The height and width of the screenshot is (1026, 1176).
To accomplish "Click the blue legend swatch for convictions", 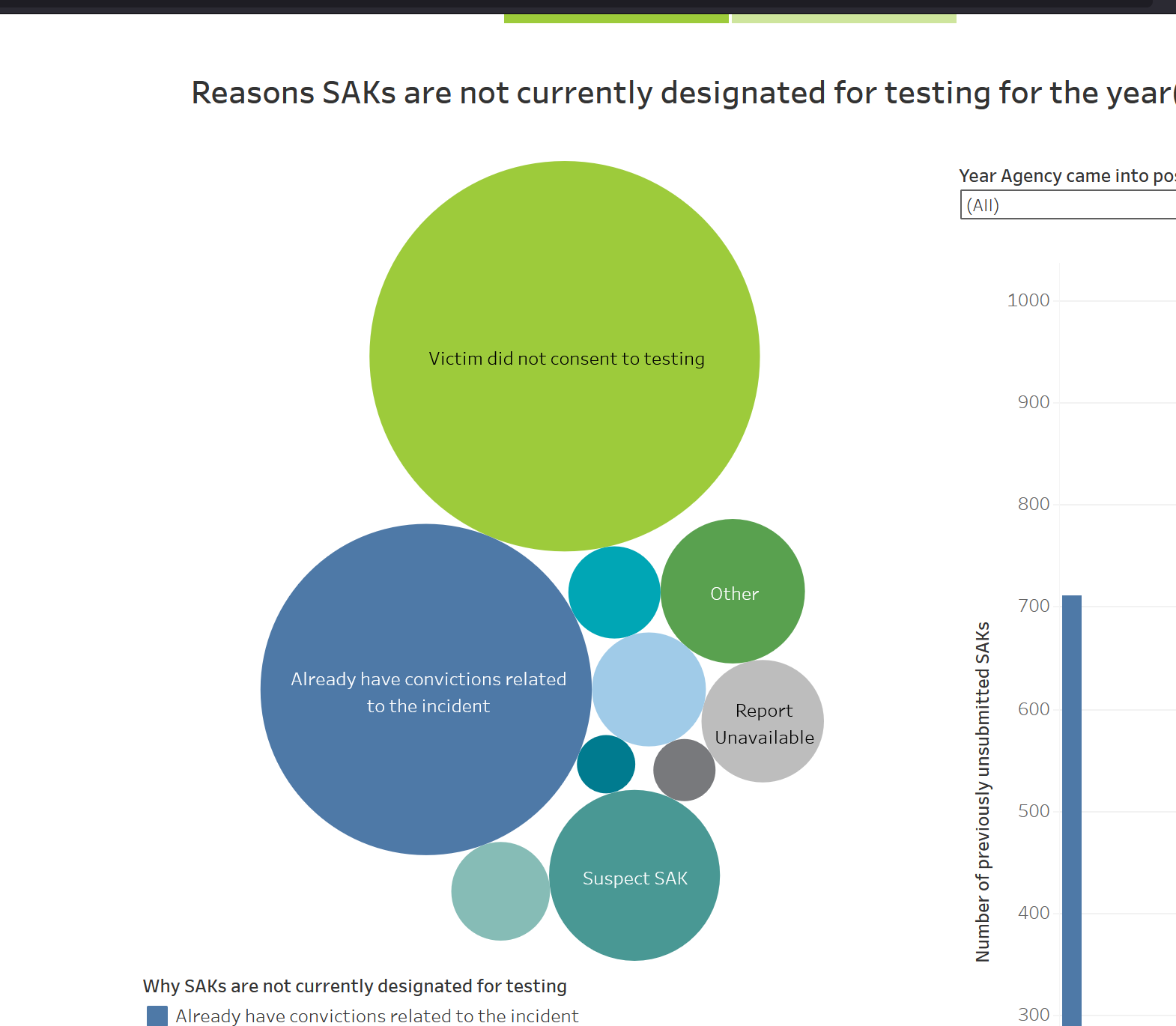I will coord(157,1016).
